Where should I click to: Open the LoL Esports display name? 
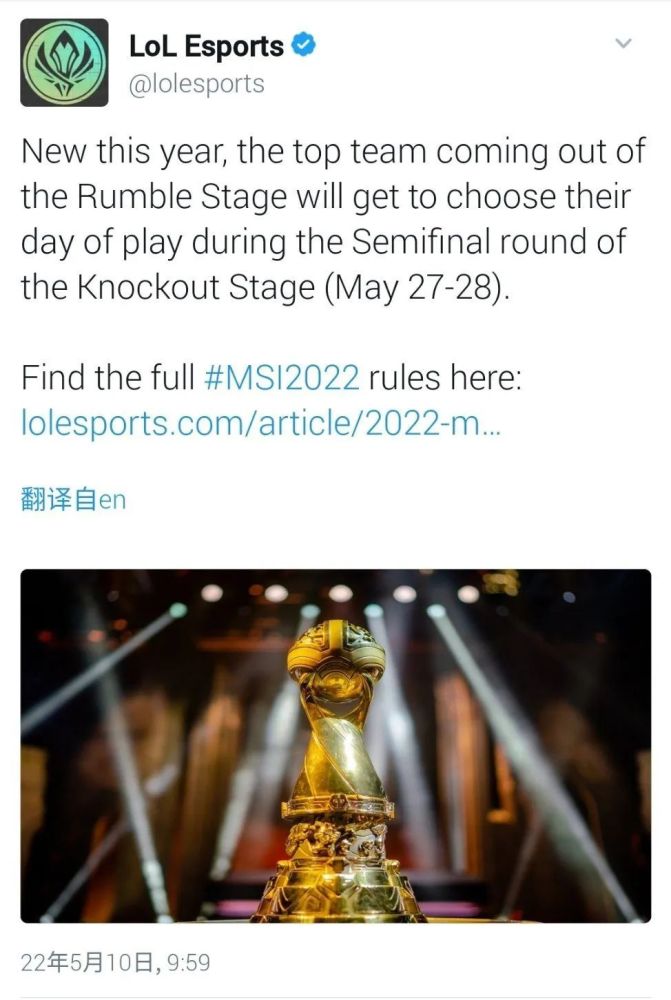(x=206, y=47)
